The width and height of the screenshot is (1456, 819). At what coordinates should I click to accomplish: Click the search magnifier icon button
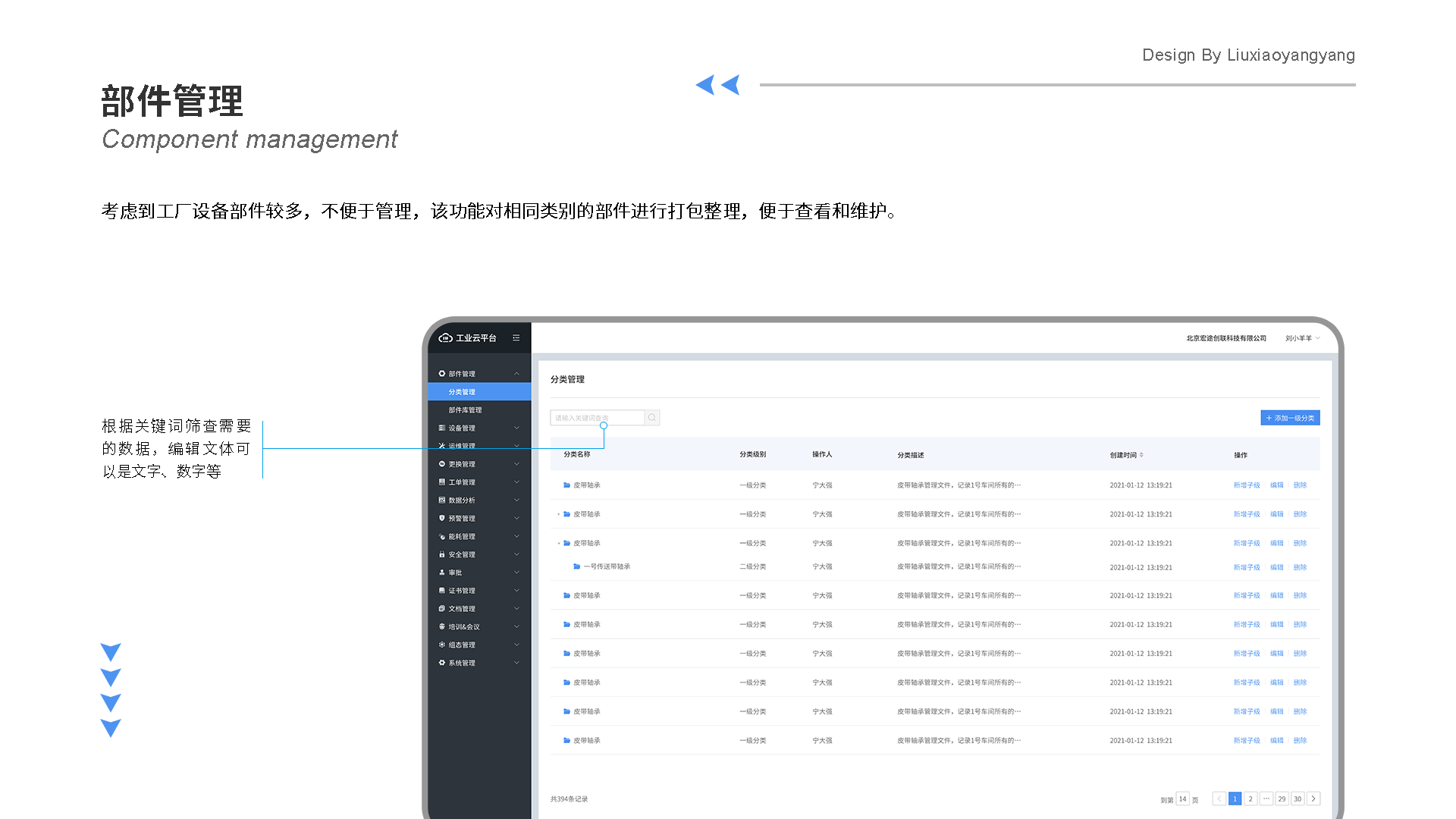click(651, 418)
